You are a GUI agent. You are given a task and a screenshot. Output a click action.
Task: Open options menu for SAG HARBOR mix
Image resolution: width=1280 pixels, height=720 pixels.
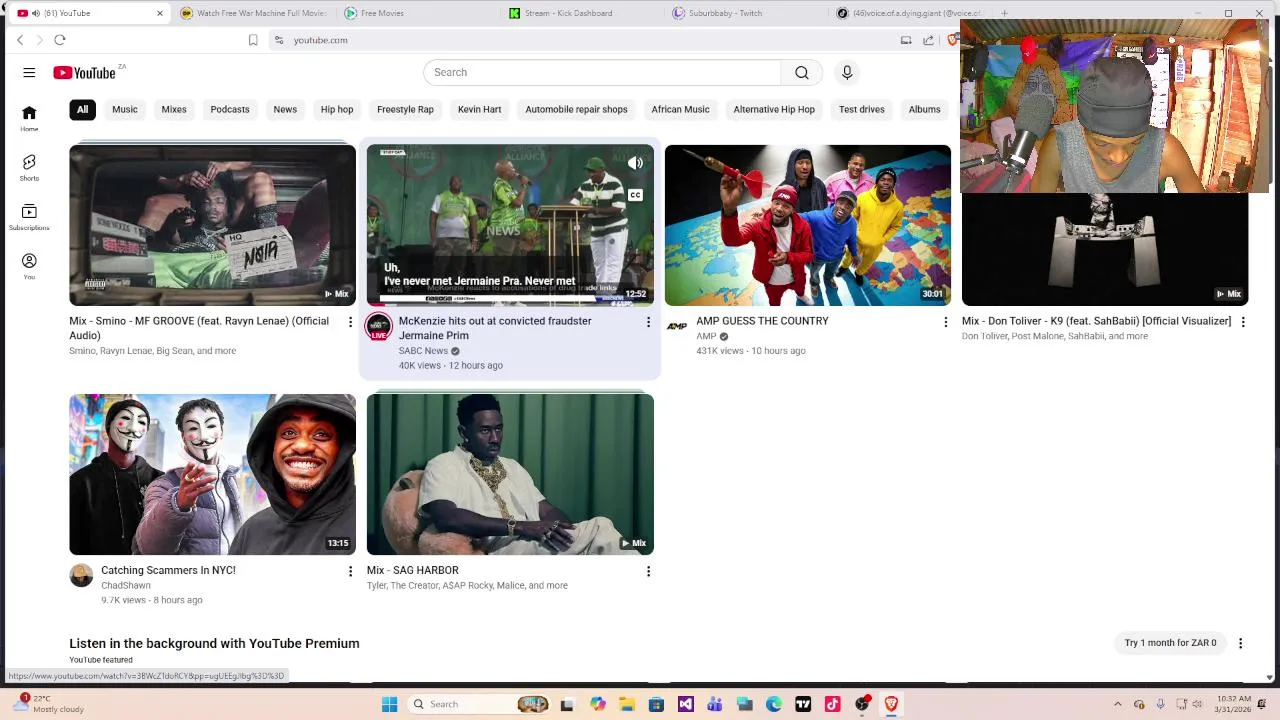[x=648, y=571]
